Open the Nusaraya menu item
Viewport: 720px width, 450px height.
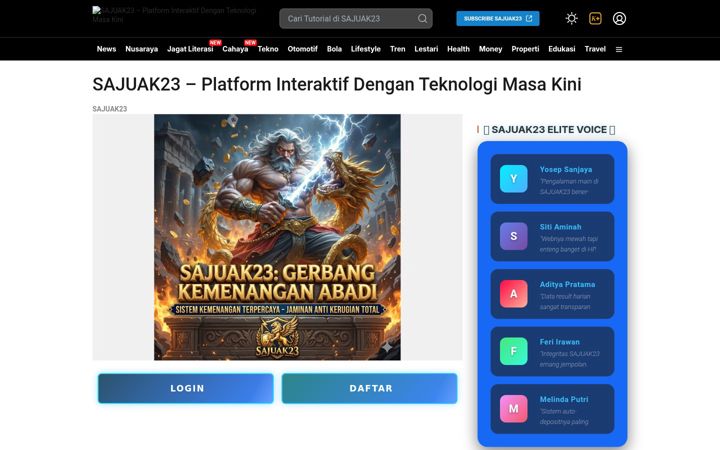point(141,49)
